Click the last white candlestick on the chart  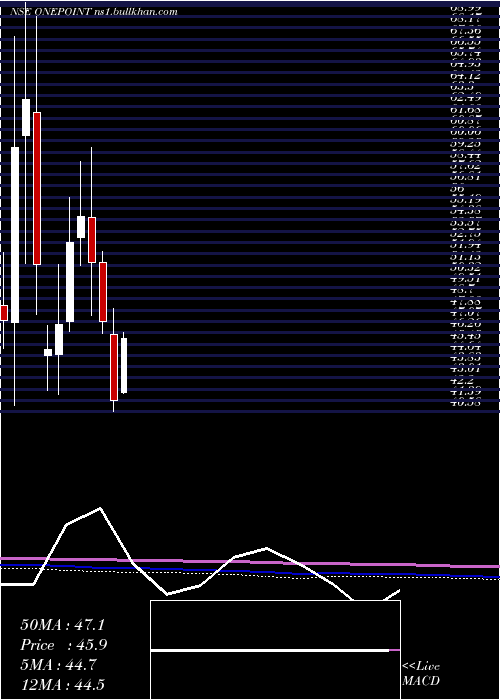pos(124,366)
